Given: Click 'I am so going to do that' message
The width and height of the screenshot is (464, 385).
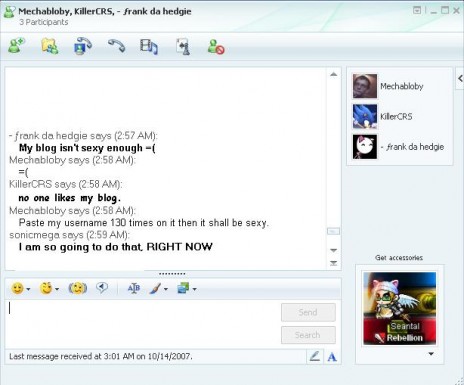Looking at the screenshot, I should click(x=115, y=247).
